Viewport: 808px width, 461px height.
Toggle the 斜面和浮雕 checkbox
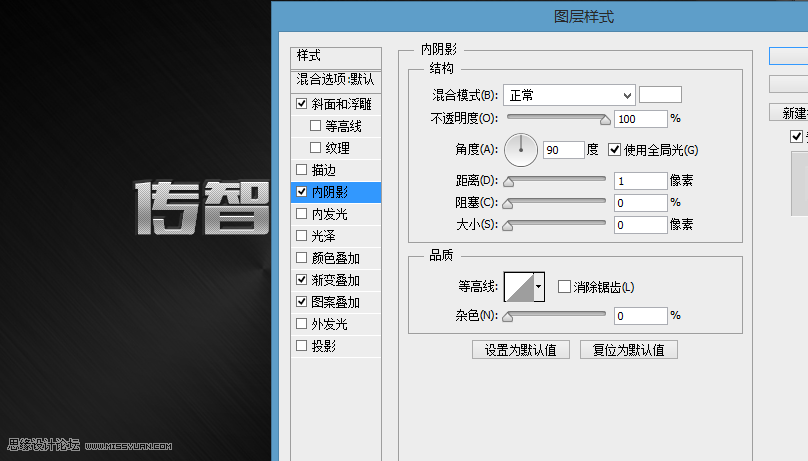coord(301,104)
